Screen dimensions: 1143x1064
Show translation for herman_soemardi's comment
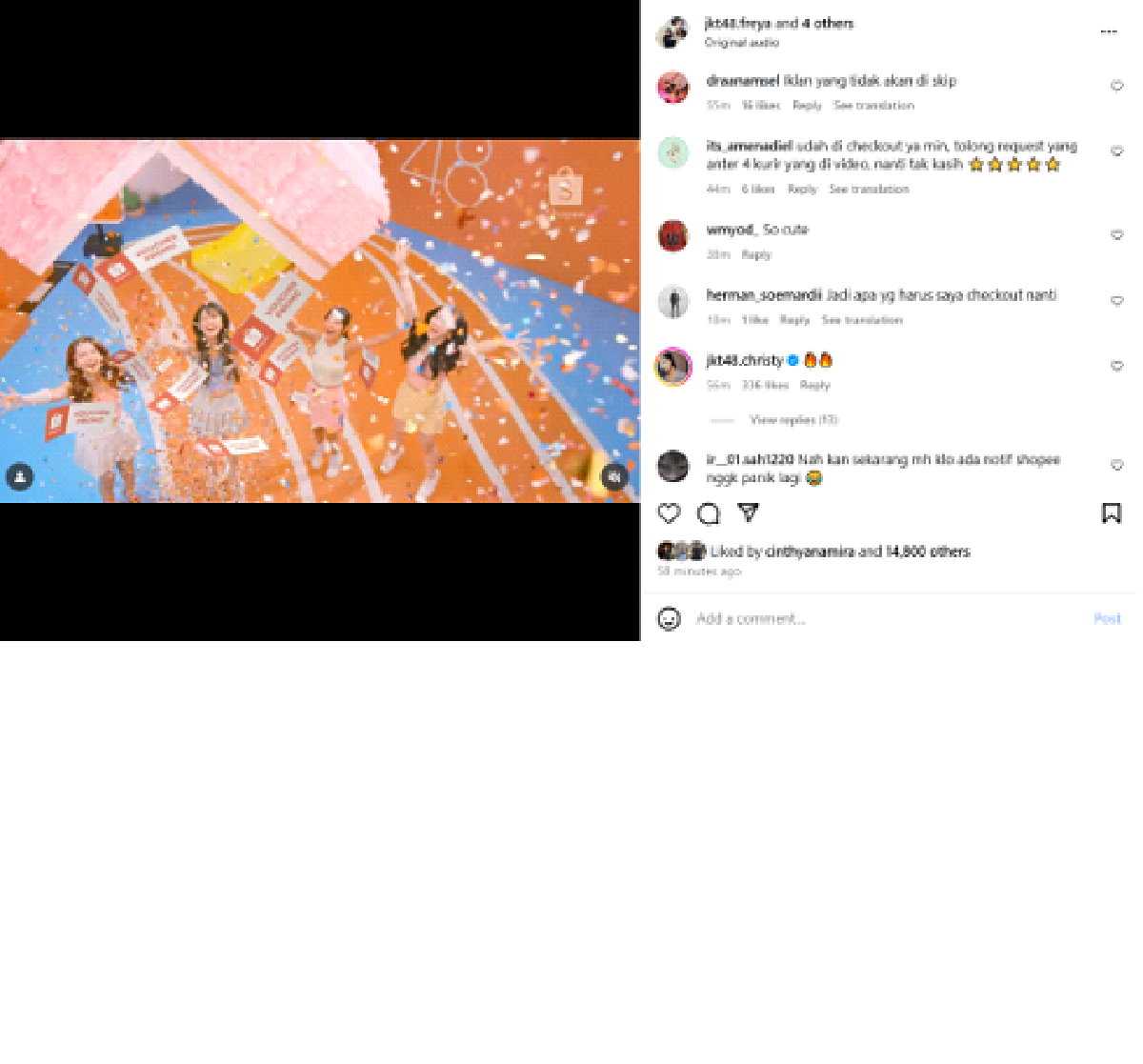tap(862, 320)
